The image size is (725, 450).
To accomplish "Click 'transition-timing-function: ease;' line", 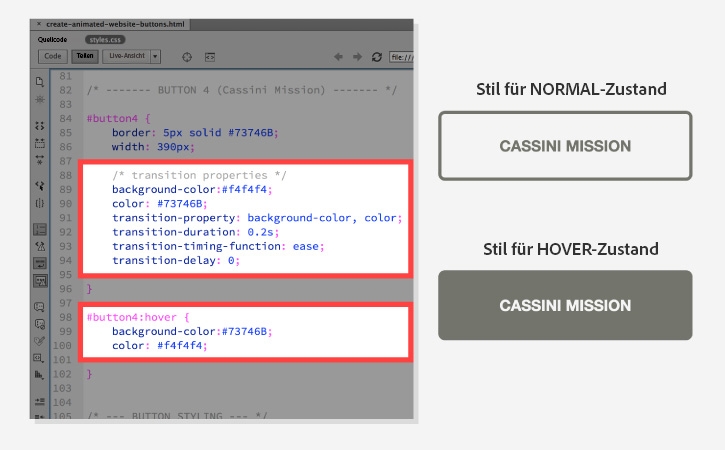I will pyautogui.click(x=218, y=246).
